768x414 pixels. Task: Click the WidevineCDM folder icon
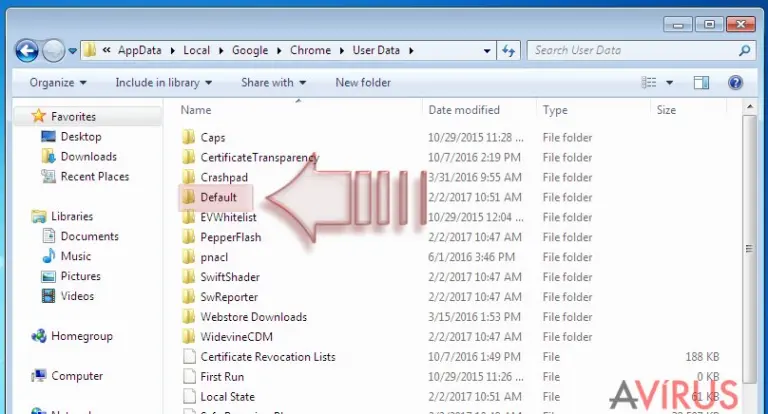click(x=189, y=337)
